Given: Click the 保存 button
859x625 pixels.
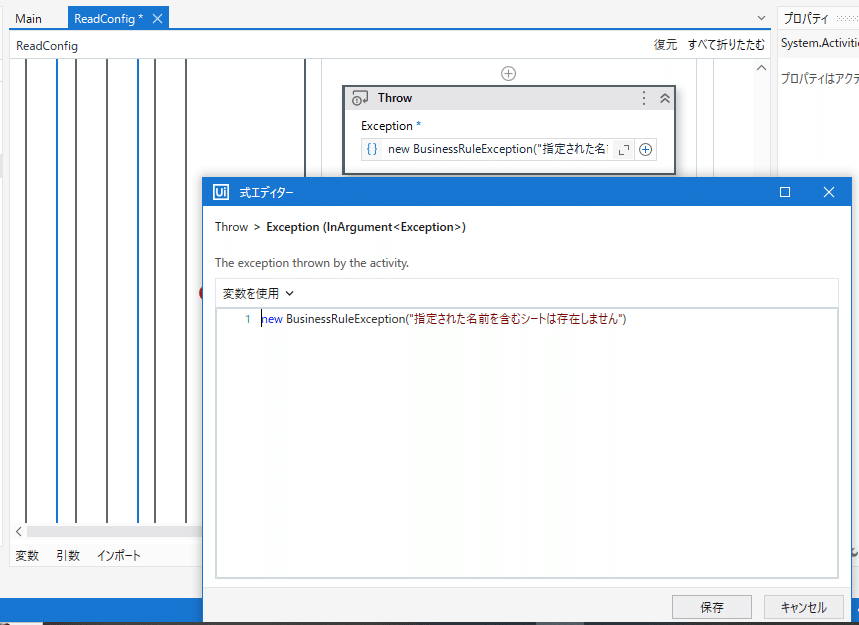Looking at the screenshot, I should [x=712, y=607].
